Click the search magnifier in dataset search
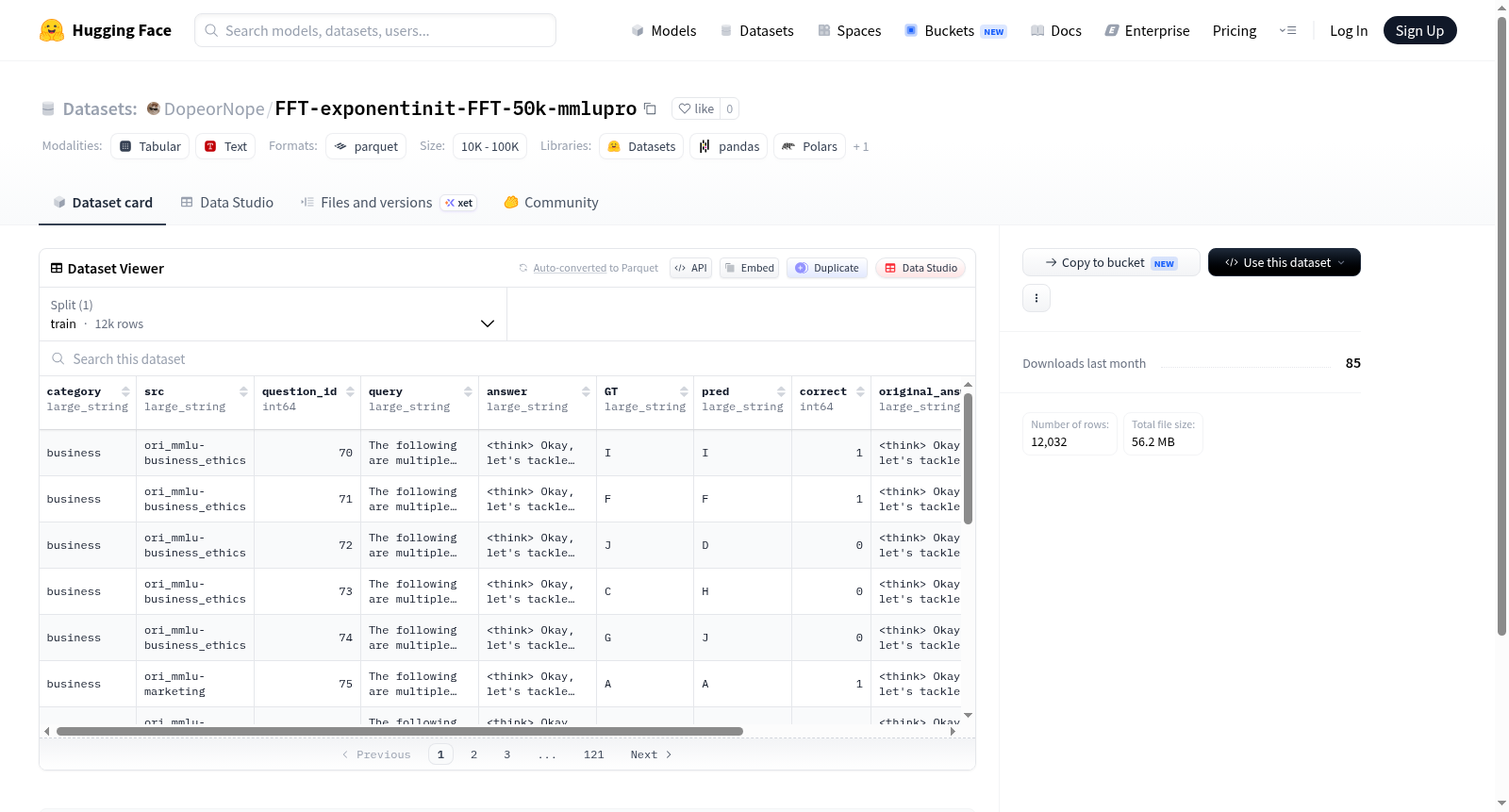The width and height of the screenshot is (1509, 812). pyautogui.click(x=58, y=358)
